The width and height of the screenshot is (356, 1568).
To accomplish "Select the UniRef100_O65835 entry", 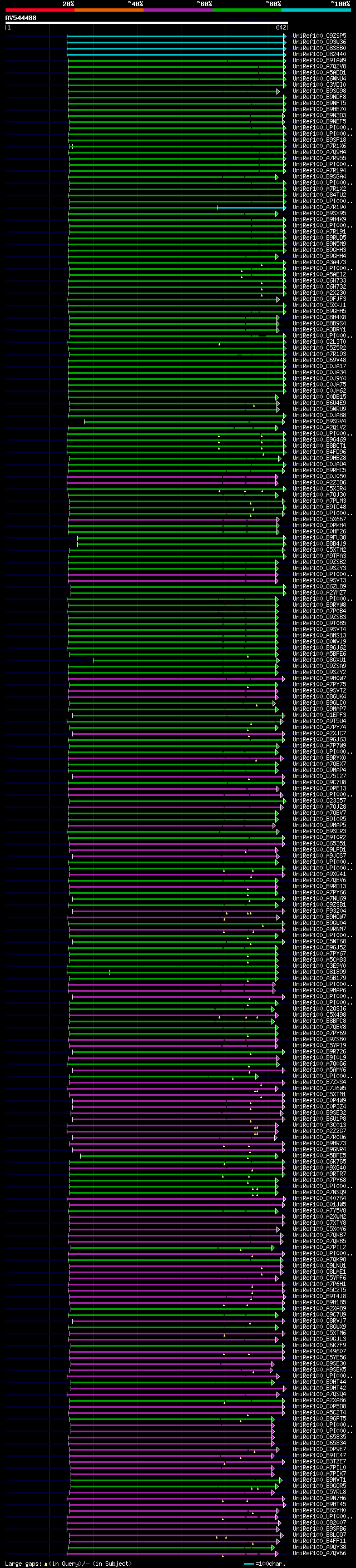I will [319, 1437].
